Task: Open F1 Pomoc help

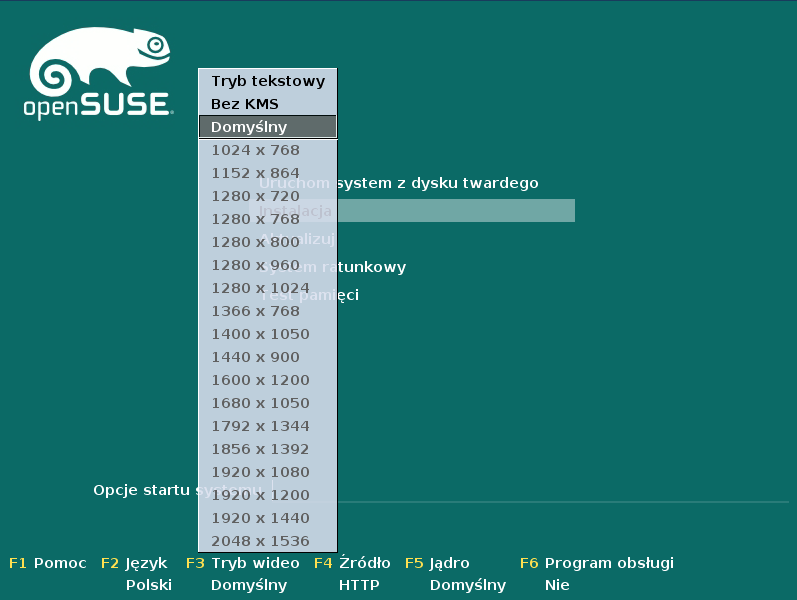Action: coord(48,563)
